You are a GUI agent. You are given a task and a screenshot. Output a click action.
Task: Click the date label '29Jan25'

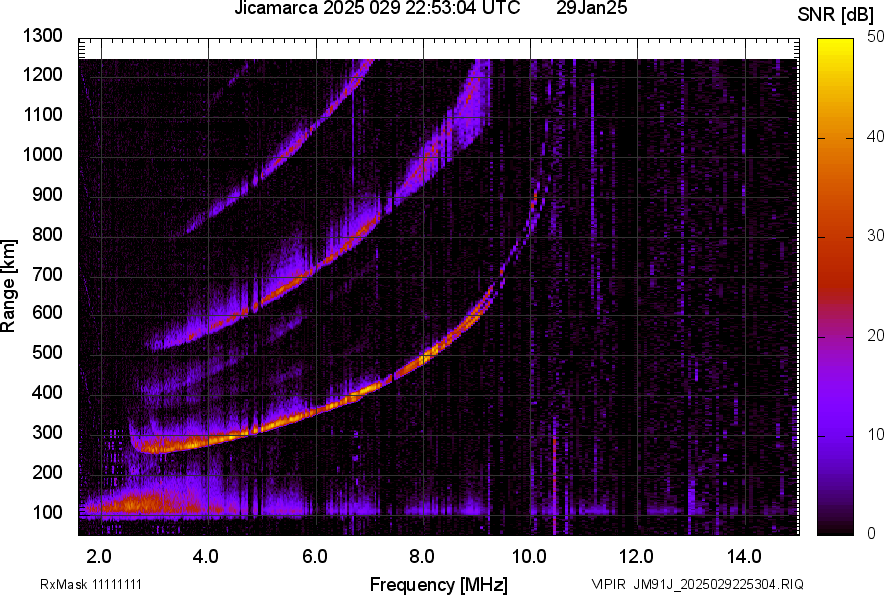point(591,8)
